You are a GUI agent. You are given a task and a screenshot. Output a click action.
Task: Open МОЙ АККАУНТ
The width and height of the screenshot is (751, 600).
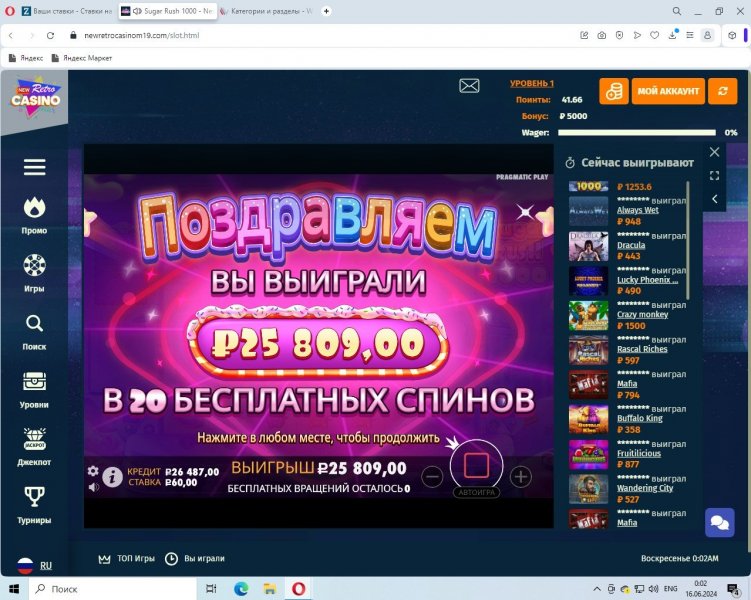coord(668,91)
